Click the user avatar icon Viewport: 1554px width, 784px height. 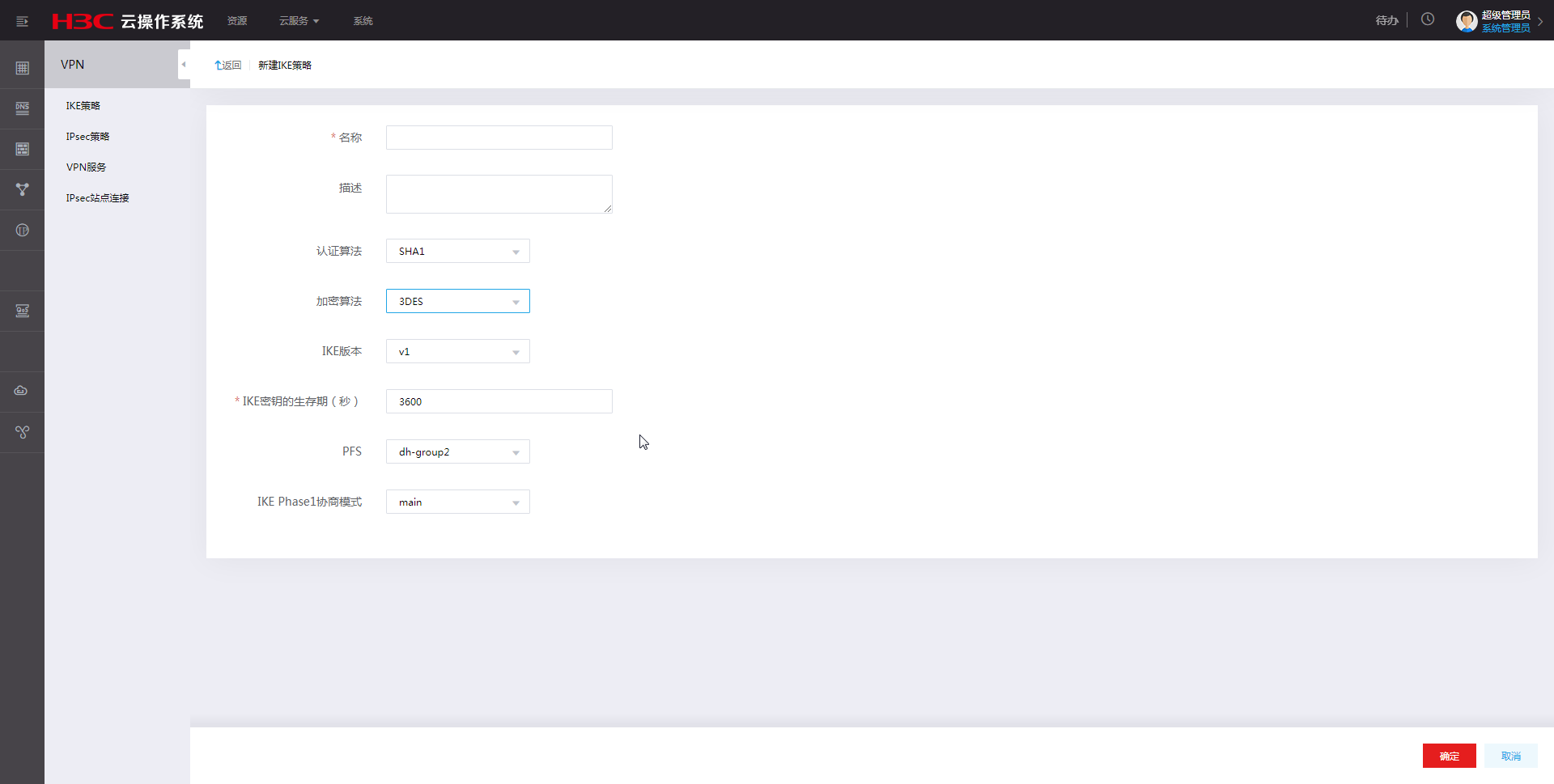[x=1466, y=21]
